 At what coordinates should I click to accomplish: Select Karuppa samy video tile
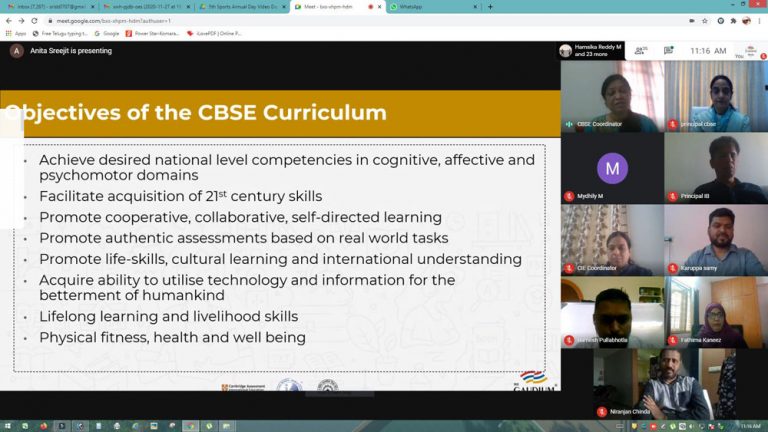click(x=716, y=240)
